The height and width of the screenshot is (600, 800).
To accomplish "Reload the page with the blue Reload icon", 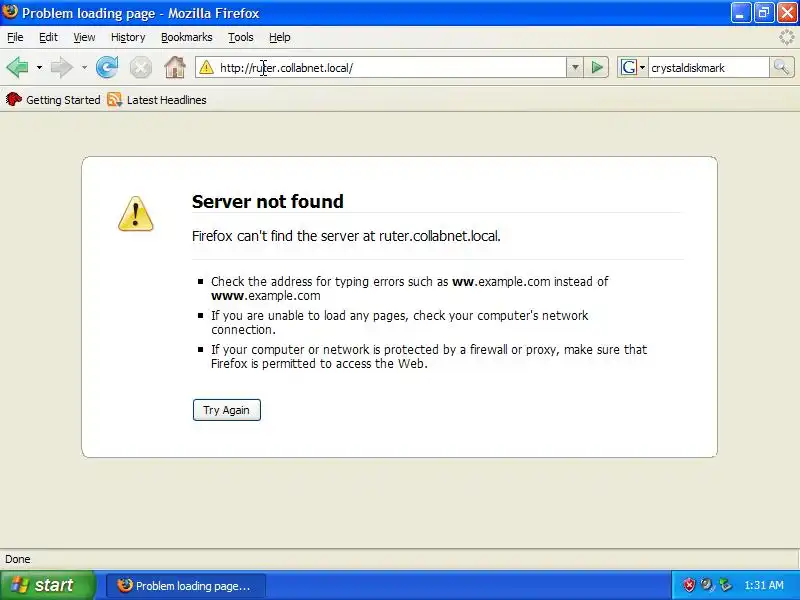I will (x=107, y=67).
